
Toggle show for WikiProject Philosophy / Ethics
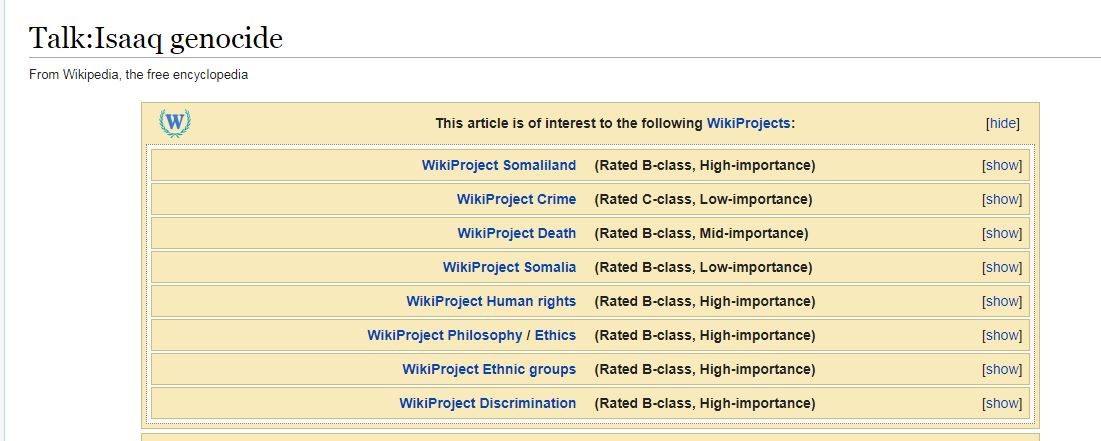click(1002, 336)
